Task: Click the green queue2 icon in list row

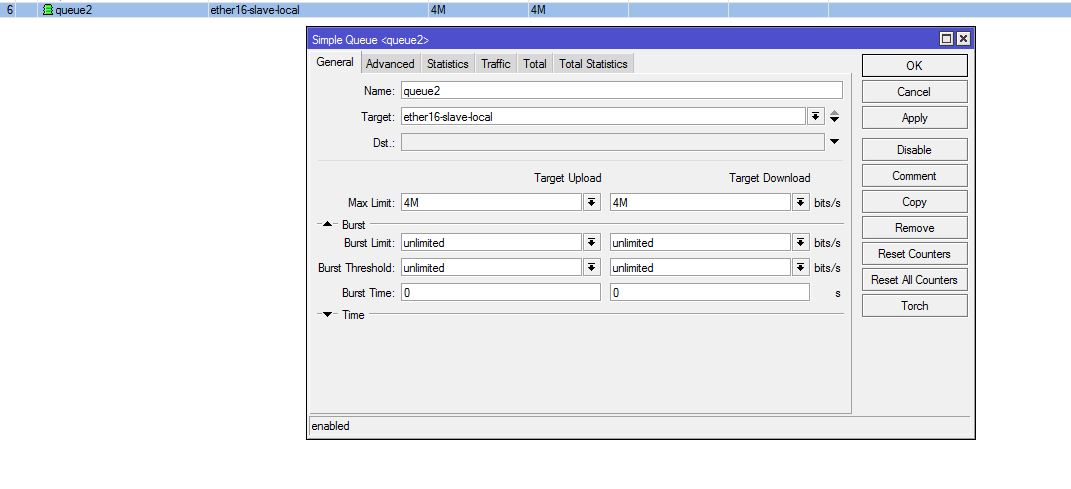Action: [48, 10]
